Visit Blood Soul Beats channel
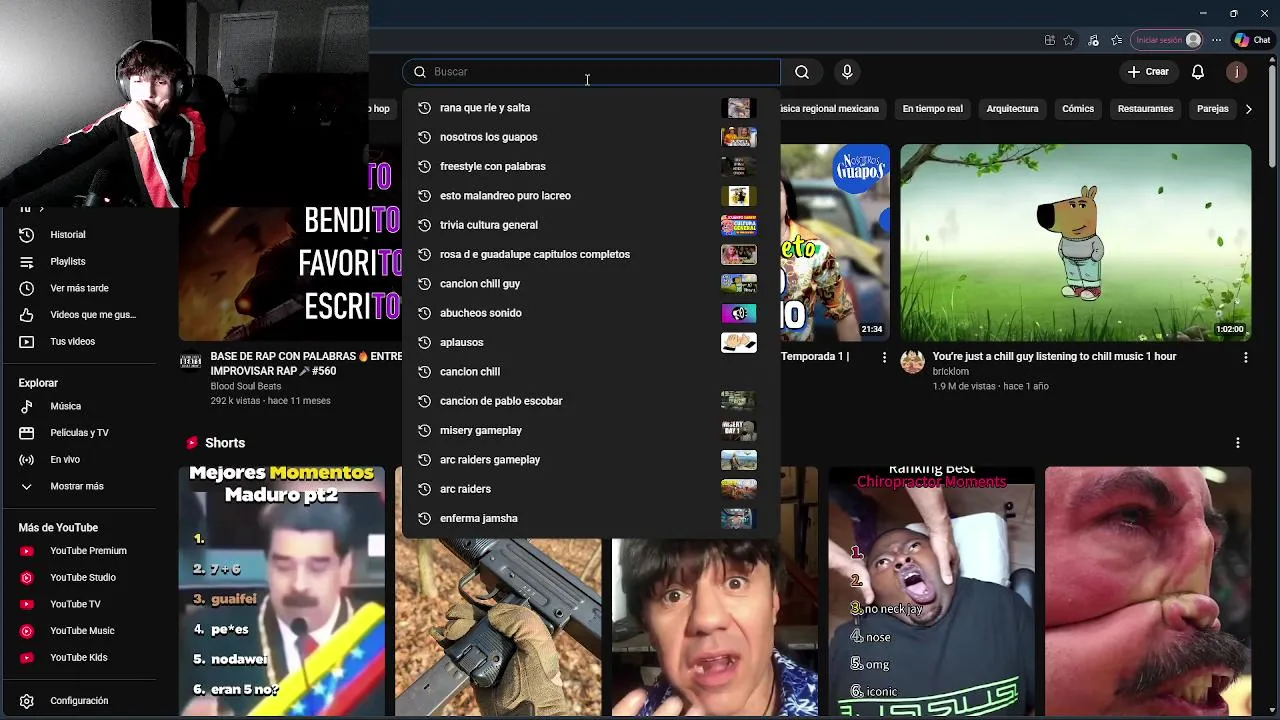Screen dimensions: 1280x720 245,386
